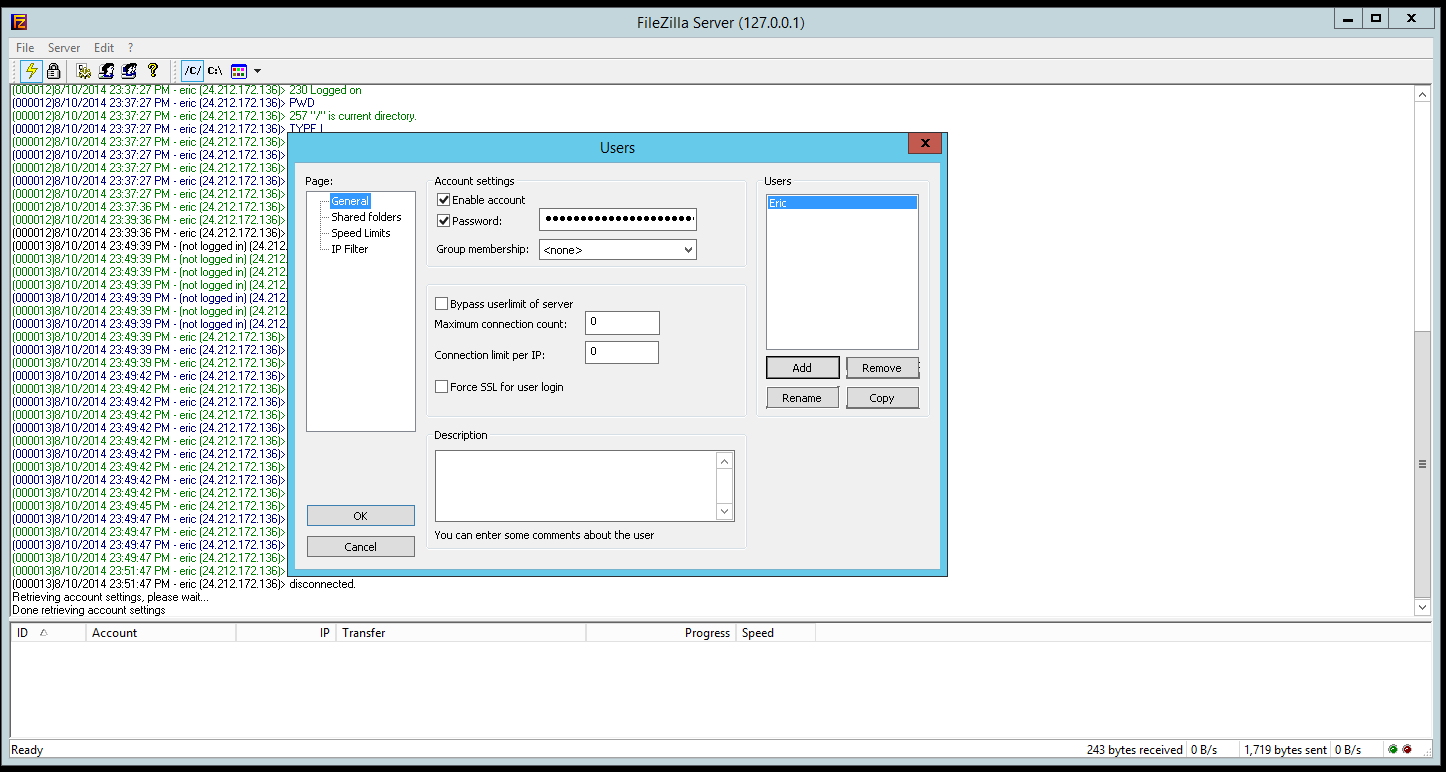Click the green receive indicator light
The height and width of the screenshot is (772, 1446).
point(1393,750)
